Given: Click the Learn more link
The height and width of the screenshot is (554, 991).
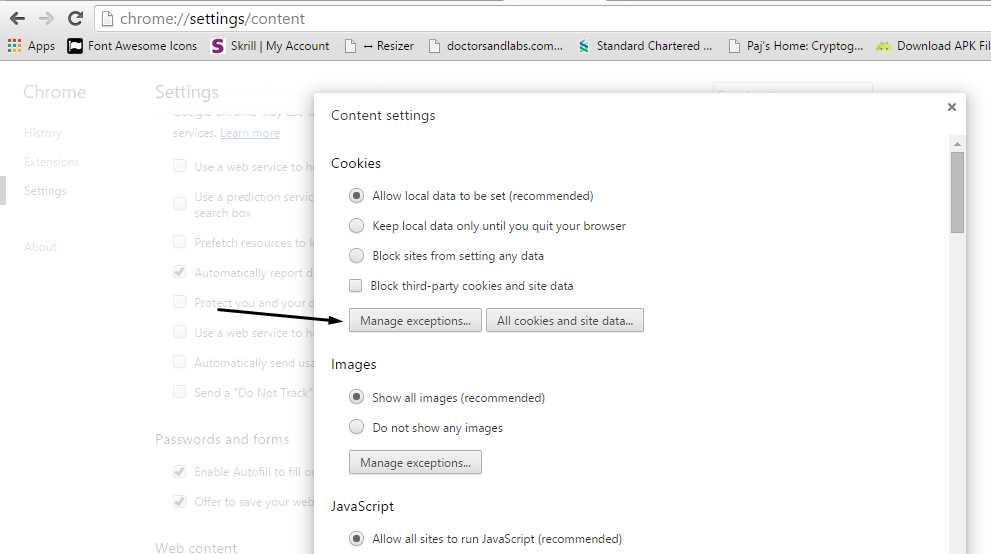Looking at the screenshot, I should (x=250, y=133).
